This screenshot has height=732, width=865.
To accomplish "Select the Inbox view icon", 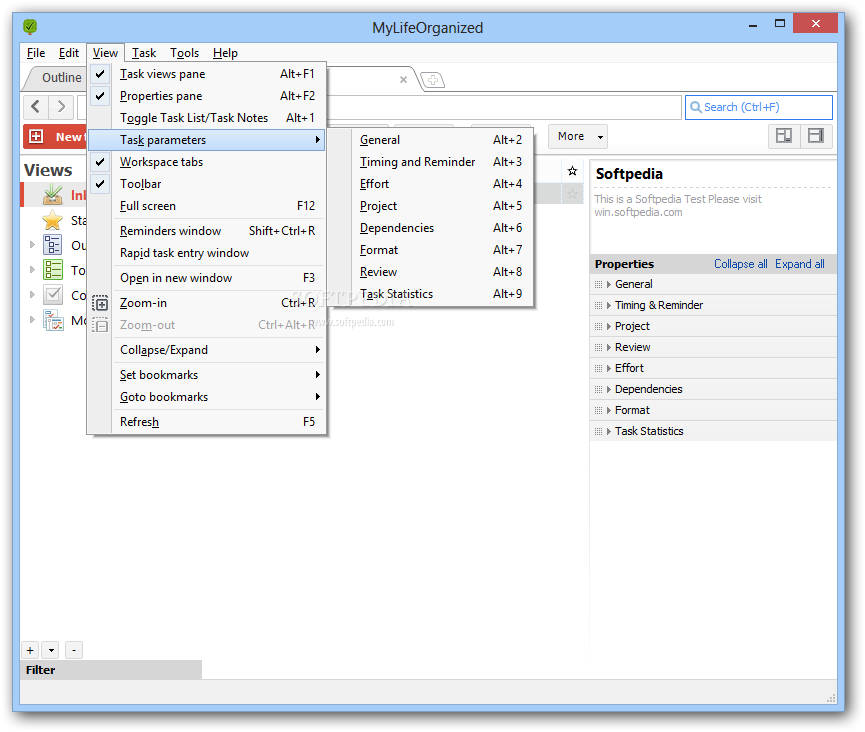I will 53,195.
